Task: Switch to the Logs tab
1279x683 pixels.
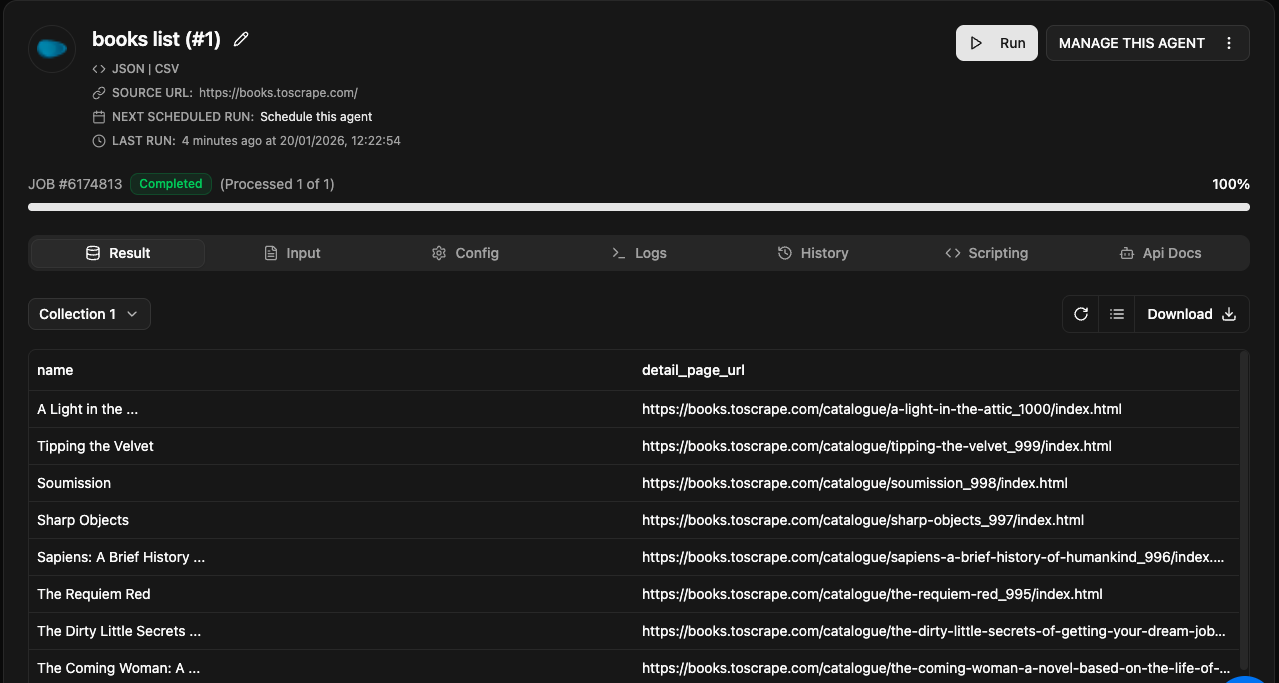Action: pyautogui.click(x=639, y=253)
